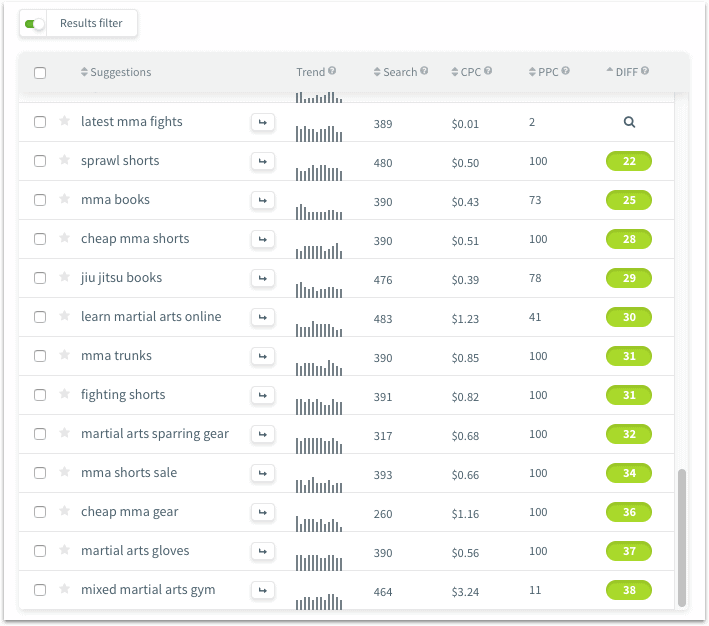Check the select-all checkbox in the header
Viewport: 709px width, 626px height.
click(40, 72)
